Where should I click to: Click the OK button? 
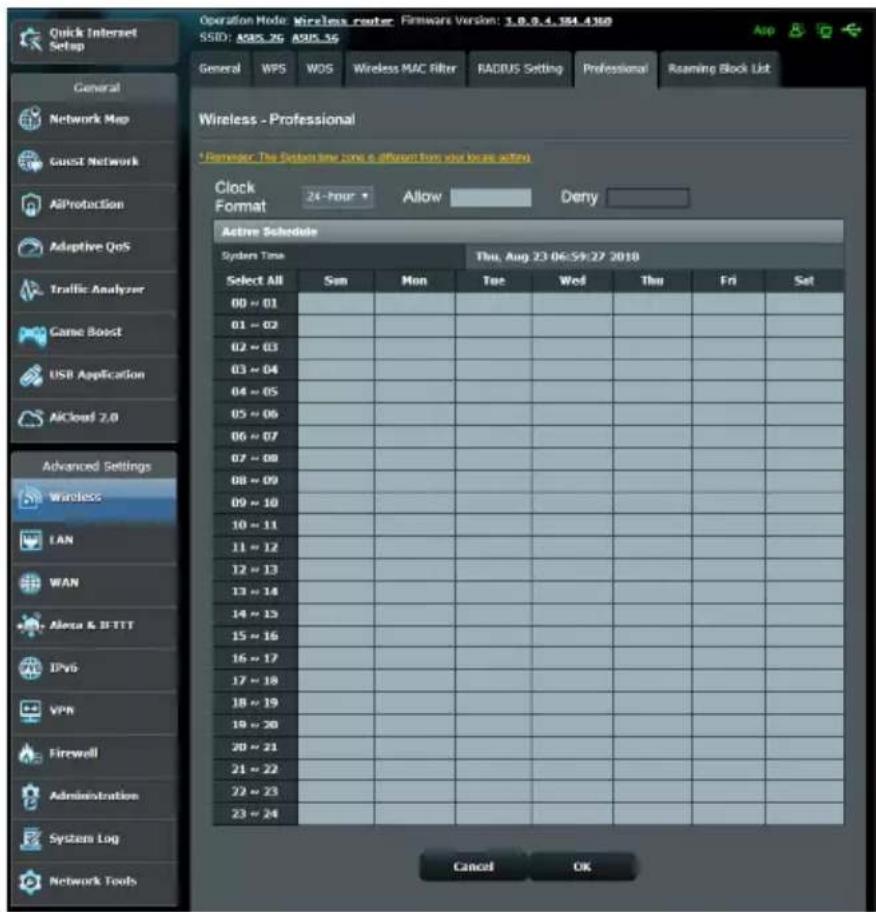[582, 867]
